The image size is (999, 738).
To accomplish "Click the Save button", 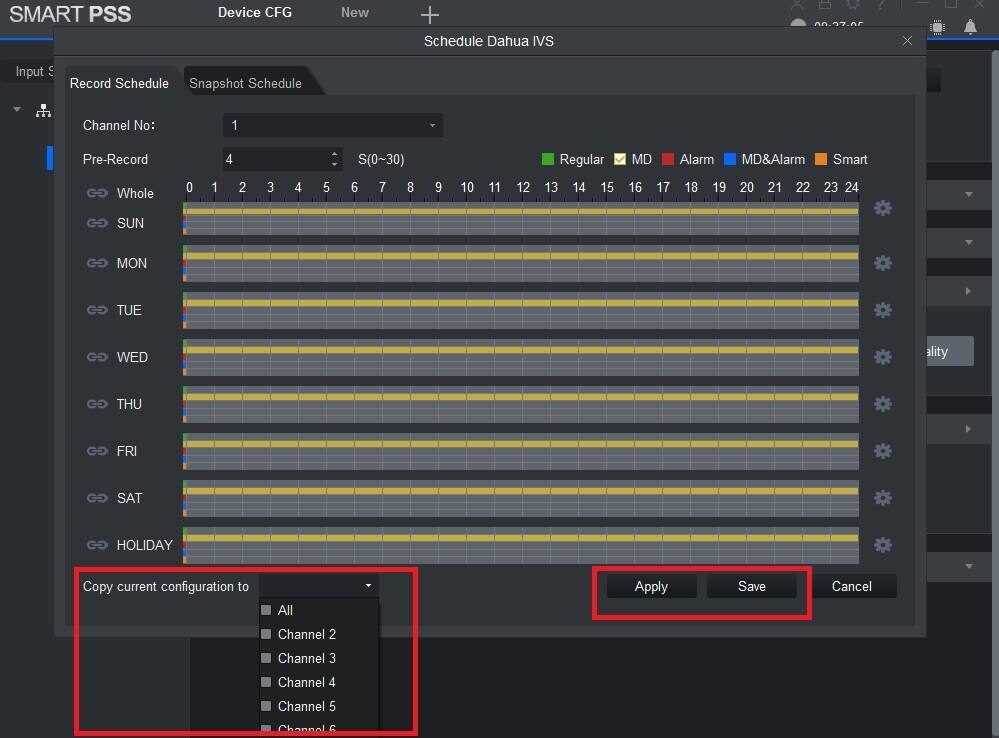I will click(x=751, y=586).
